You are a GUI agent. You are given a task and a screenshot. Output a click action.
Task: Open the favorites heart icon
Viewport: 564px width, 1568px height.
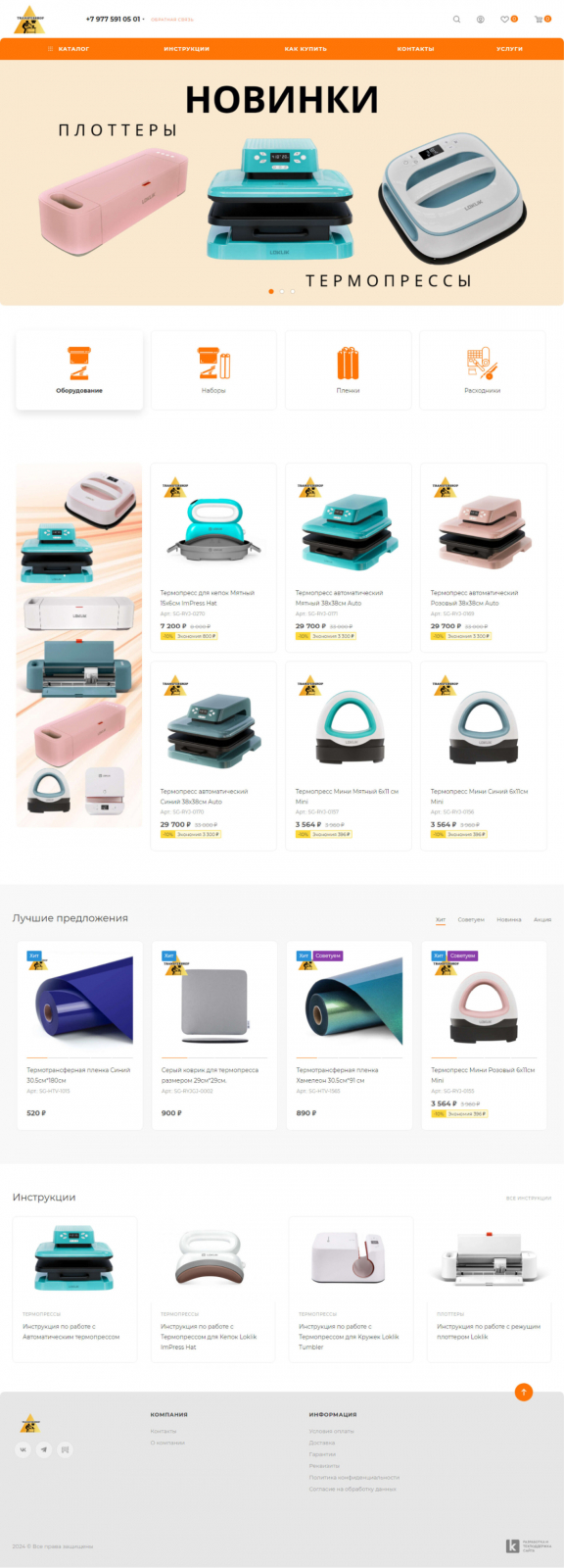pos(505,19)
